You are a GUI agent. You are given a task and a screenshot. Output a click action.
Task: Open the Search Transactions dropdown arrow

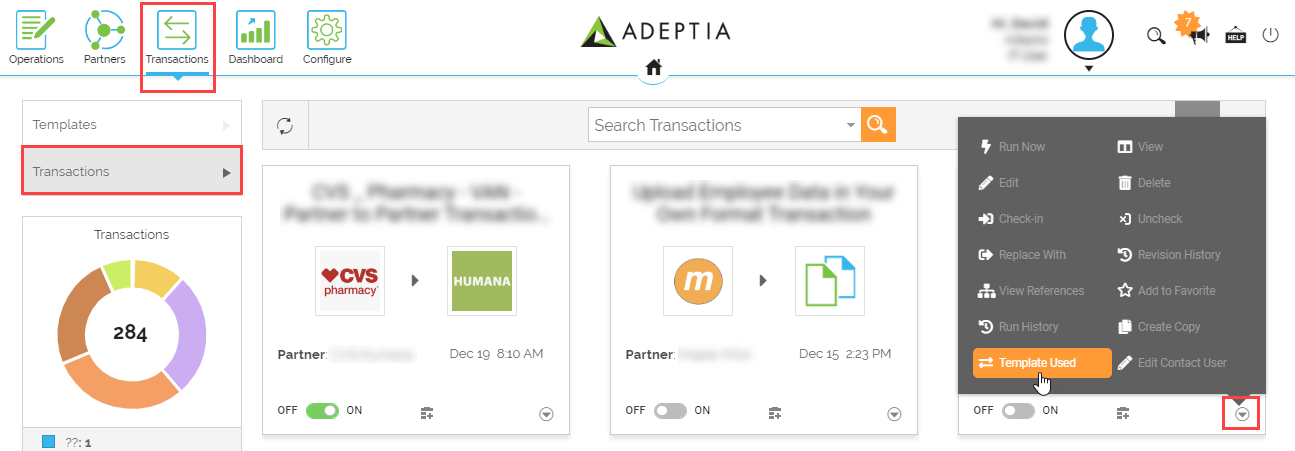[x=851, y=125]
